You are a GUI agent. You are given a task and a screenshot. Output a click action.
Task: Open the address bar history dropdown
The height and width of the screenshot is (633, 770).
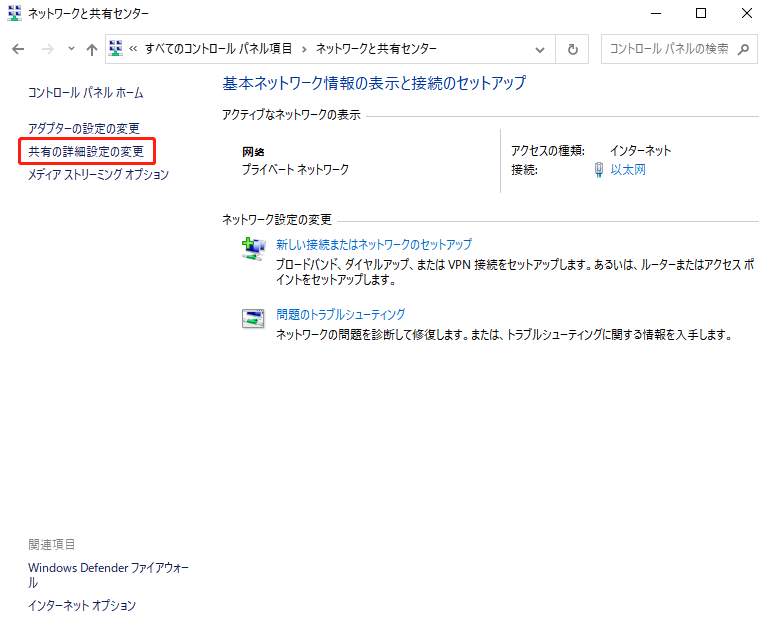540,50
